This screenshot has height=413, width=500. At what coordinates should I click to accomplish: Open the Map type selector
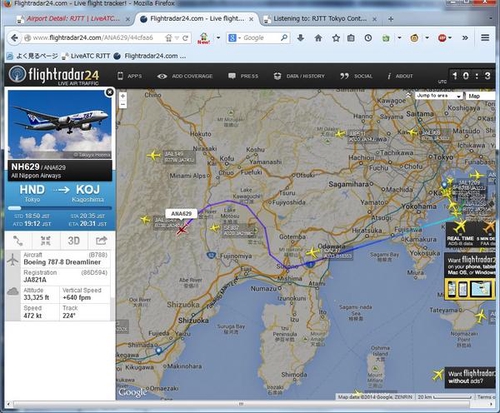tap(480, 96)
